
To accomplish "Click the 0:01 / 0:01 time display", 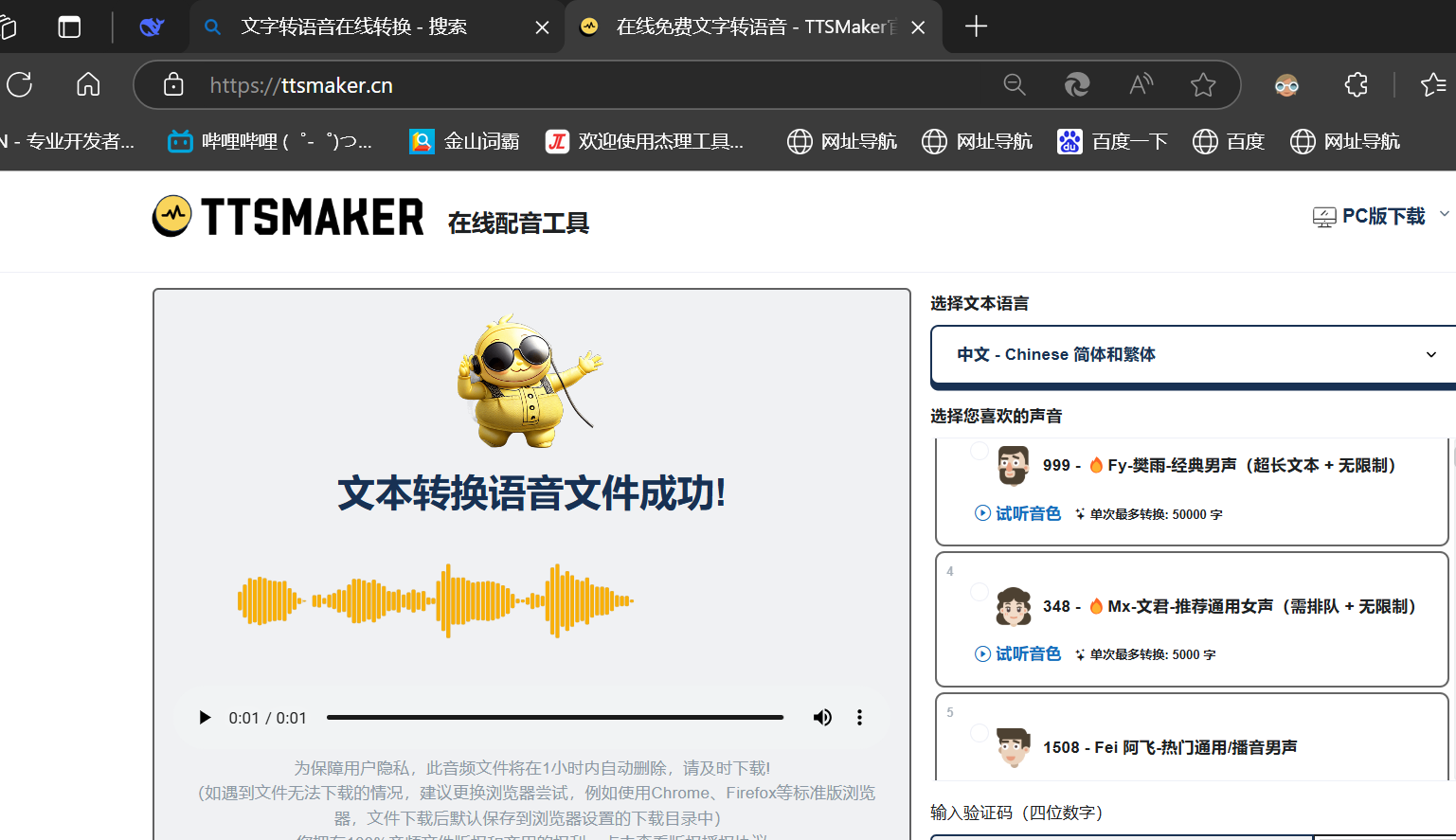I will pyautogui.click(x=267, y=718).
